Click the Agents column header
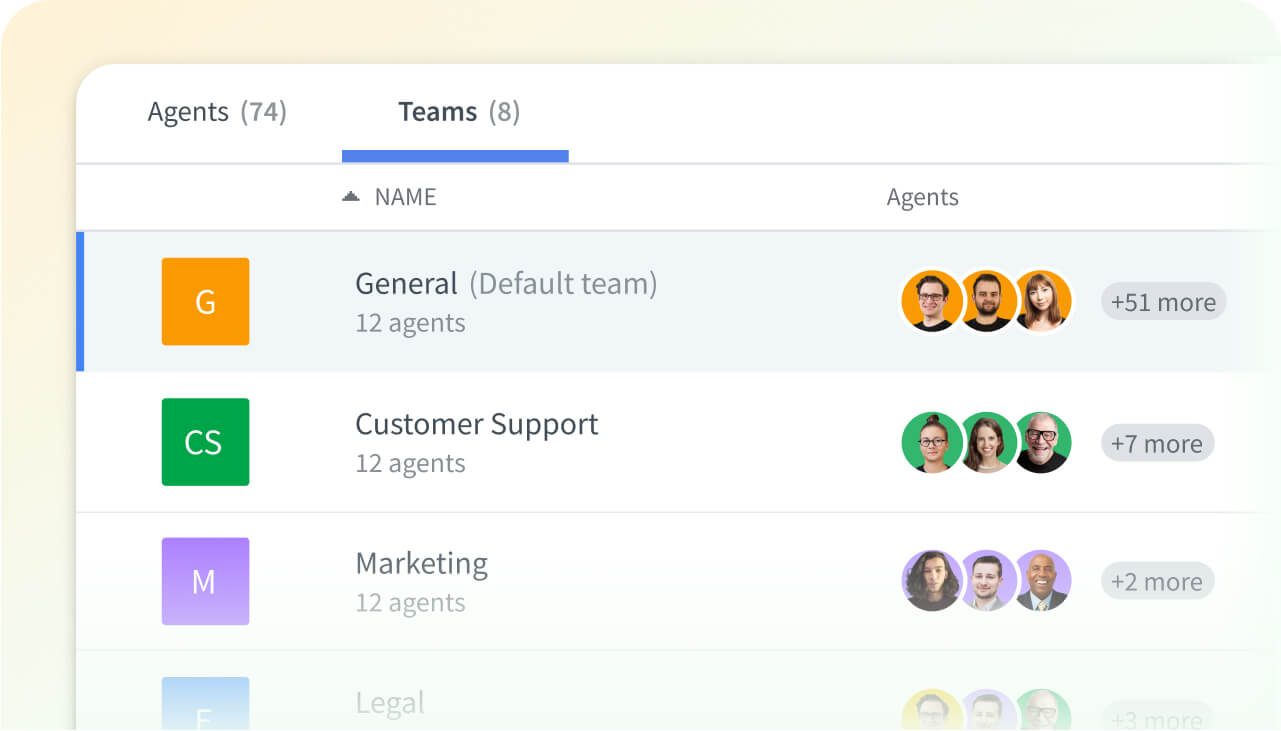 (922, 197)
